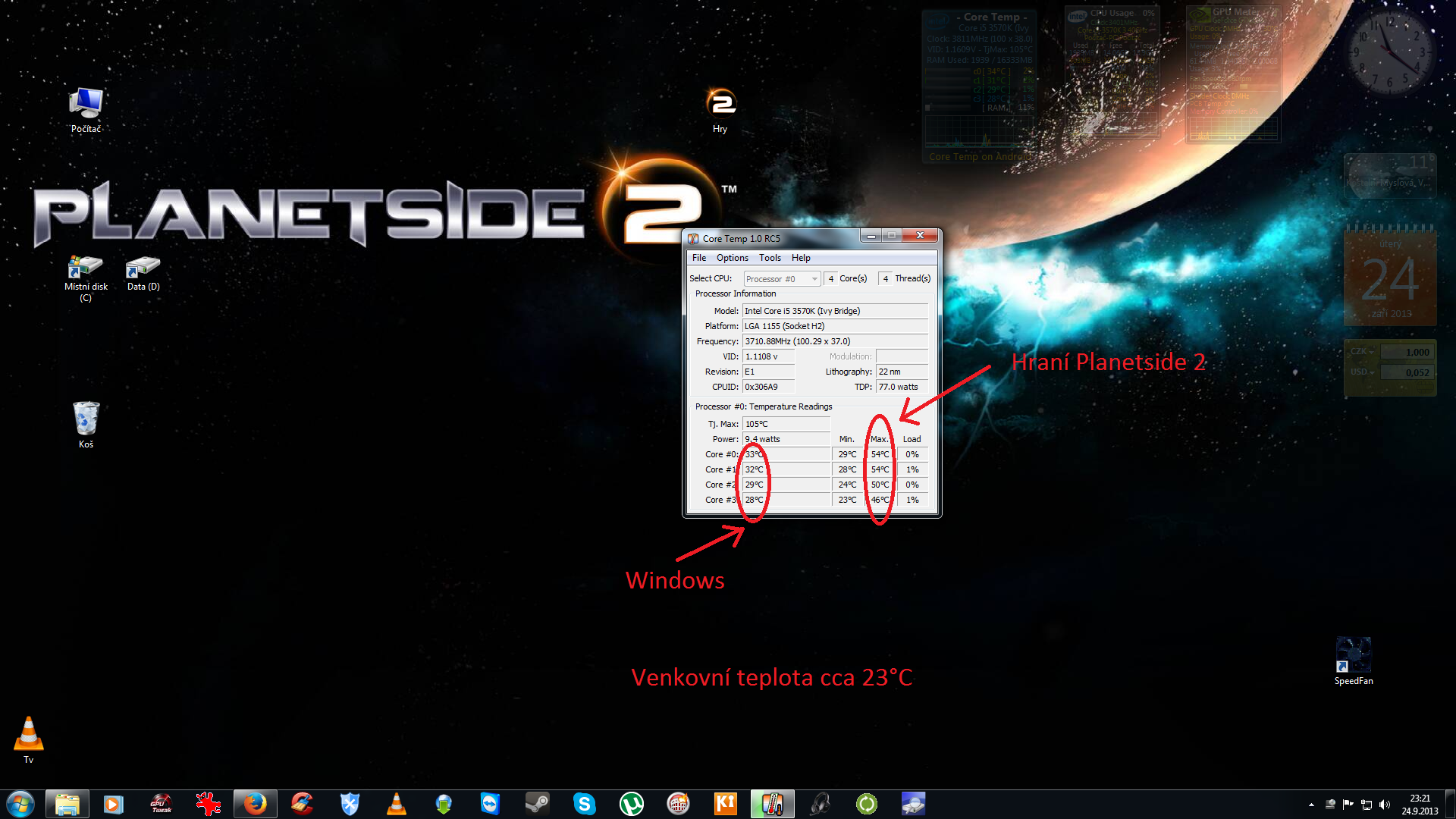Click the Tj. Max value 105°C

tap(786, 424)
